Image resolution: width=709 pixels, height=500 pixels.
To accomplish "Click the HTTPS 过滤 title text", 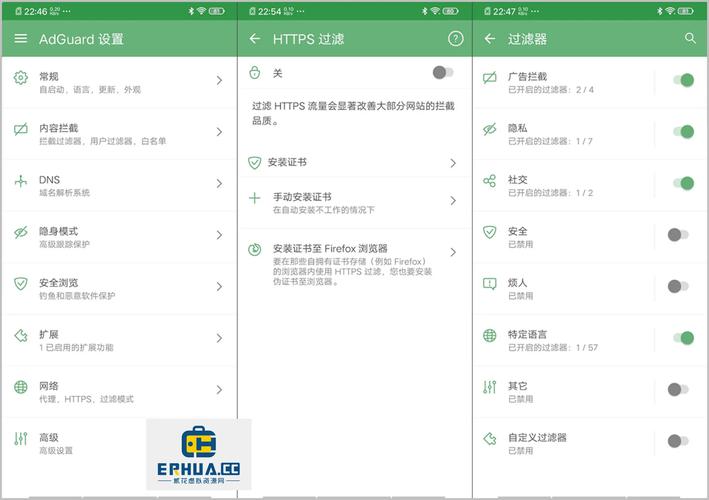I will [x=308, y=39].
